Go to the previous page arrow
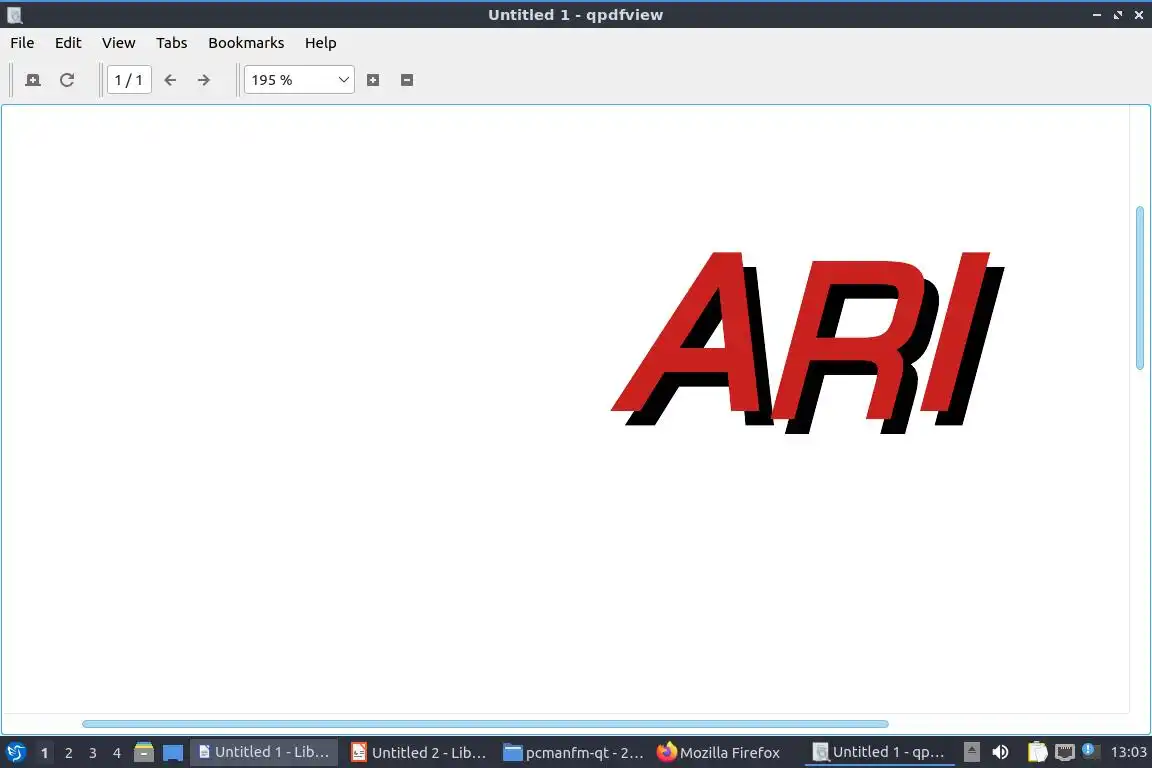Viewport: 1152px width, 768px height. pos(170,80)
